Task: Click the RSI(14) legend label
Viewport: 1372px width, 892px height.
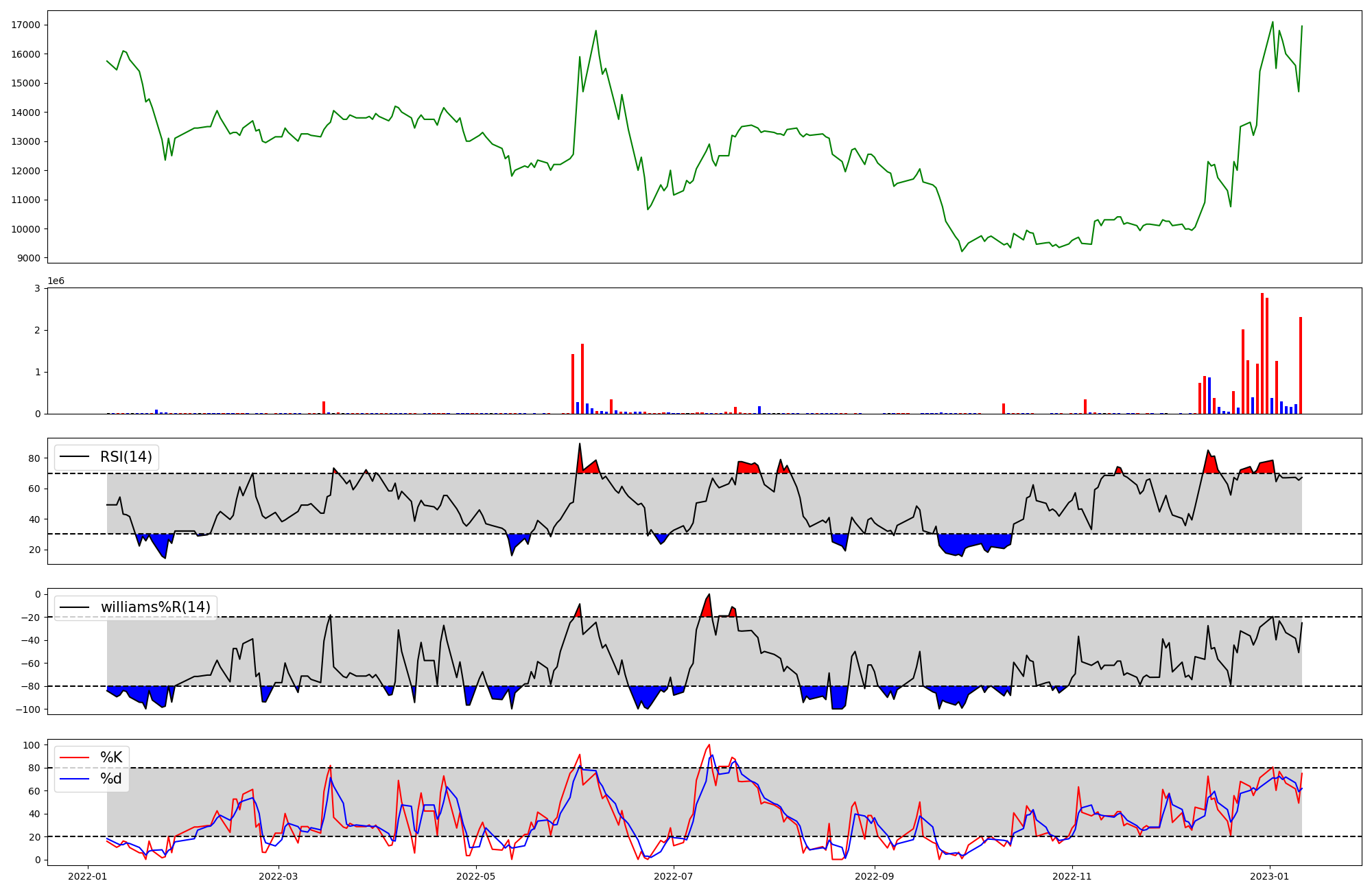Action: 126,457
